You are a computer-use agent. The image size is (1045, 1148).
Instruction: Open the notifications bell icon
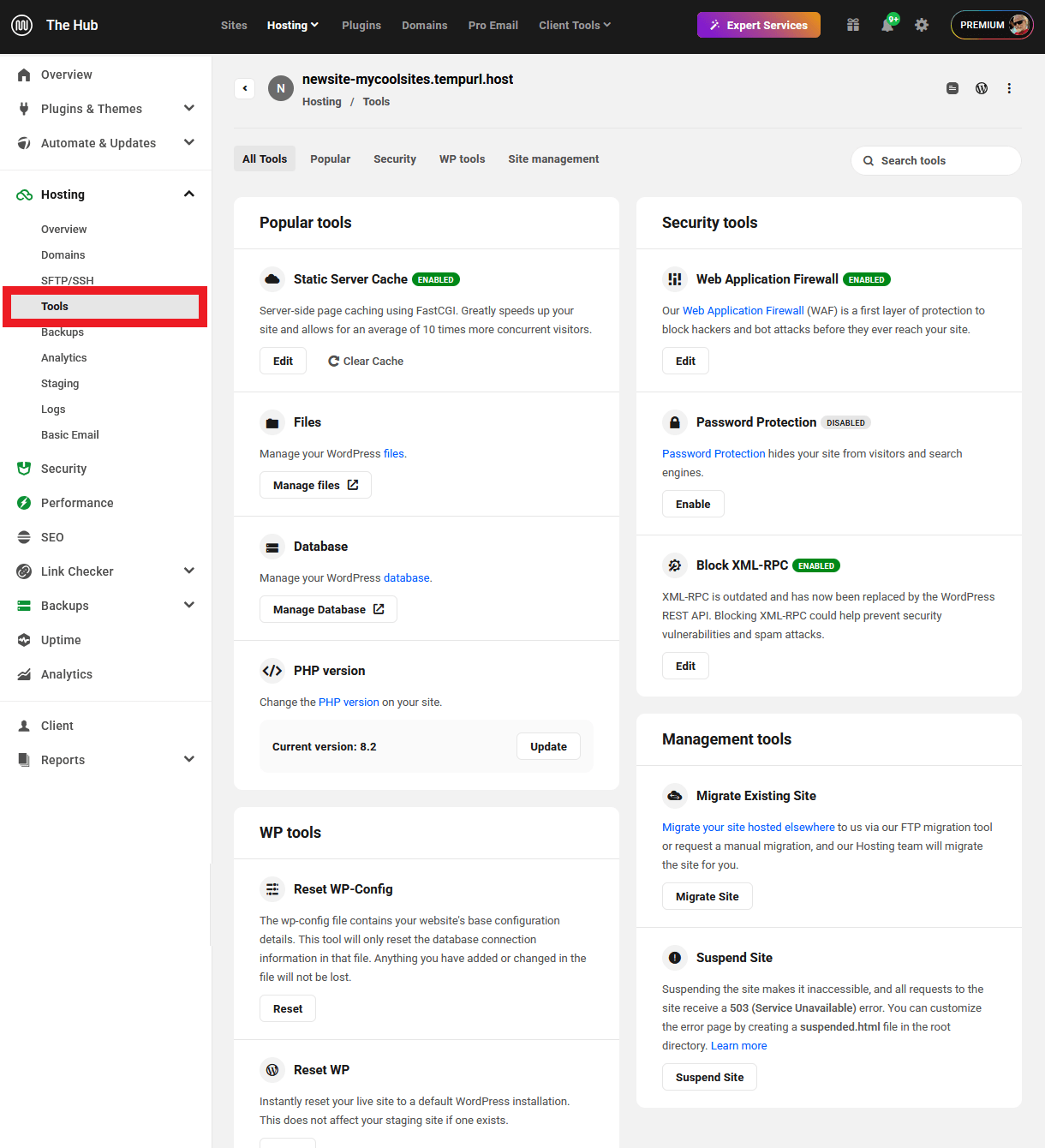887,25
